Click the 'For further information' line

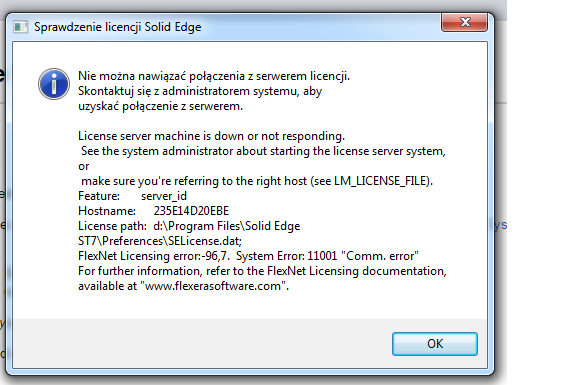tap(262, 271)
